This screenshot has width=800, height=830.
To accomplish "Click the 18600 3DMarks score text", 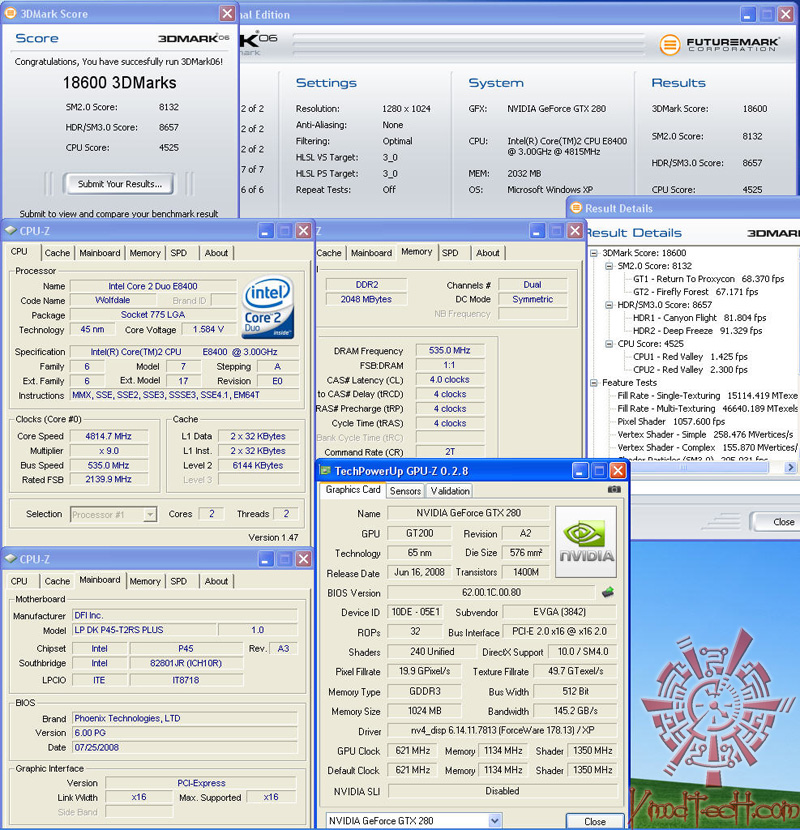I will coord(120,83).
